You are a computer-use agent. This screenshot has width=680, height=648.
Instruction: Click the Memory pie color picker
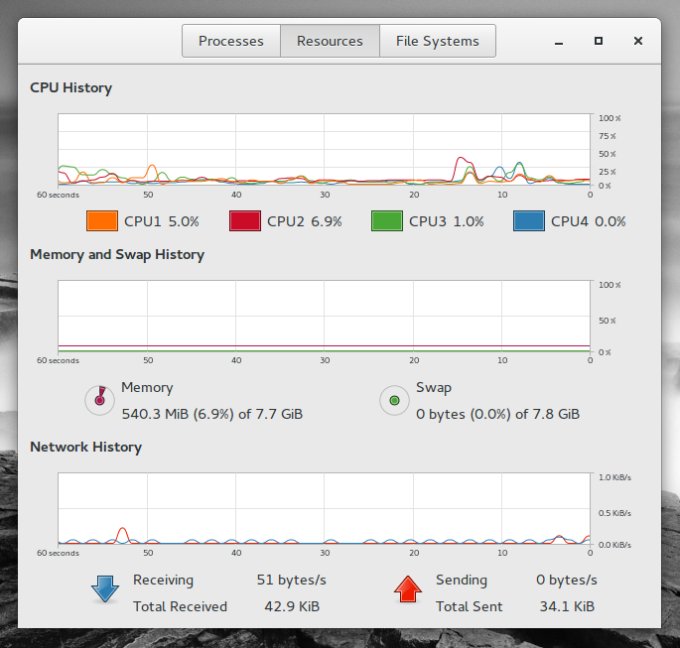click(x=100, y=400)
